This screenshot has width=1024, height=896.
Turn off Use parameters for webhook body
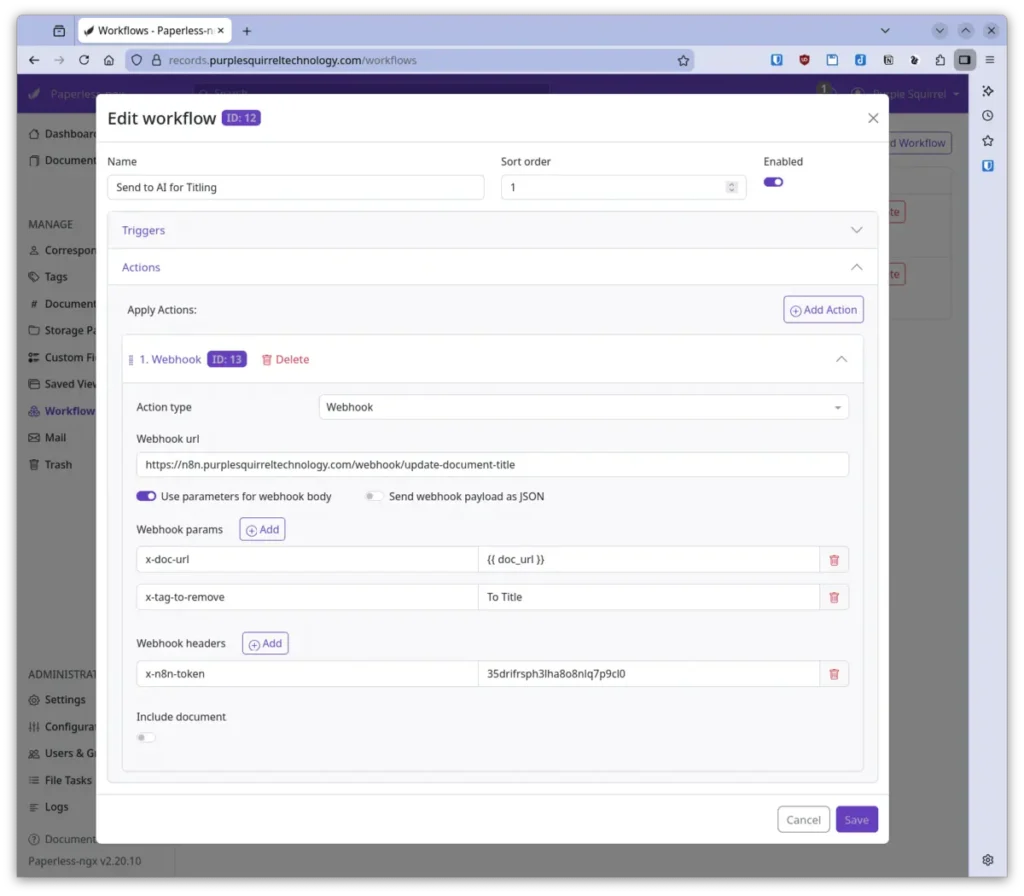(146, 495)
